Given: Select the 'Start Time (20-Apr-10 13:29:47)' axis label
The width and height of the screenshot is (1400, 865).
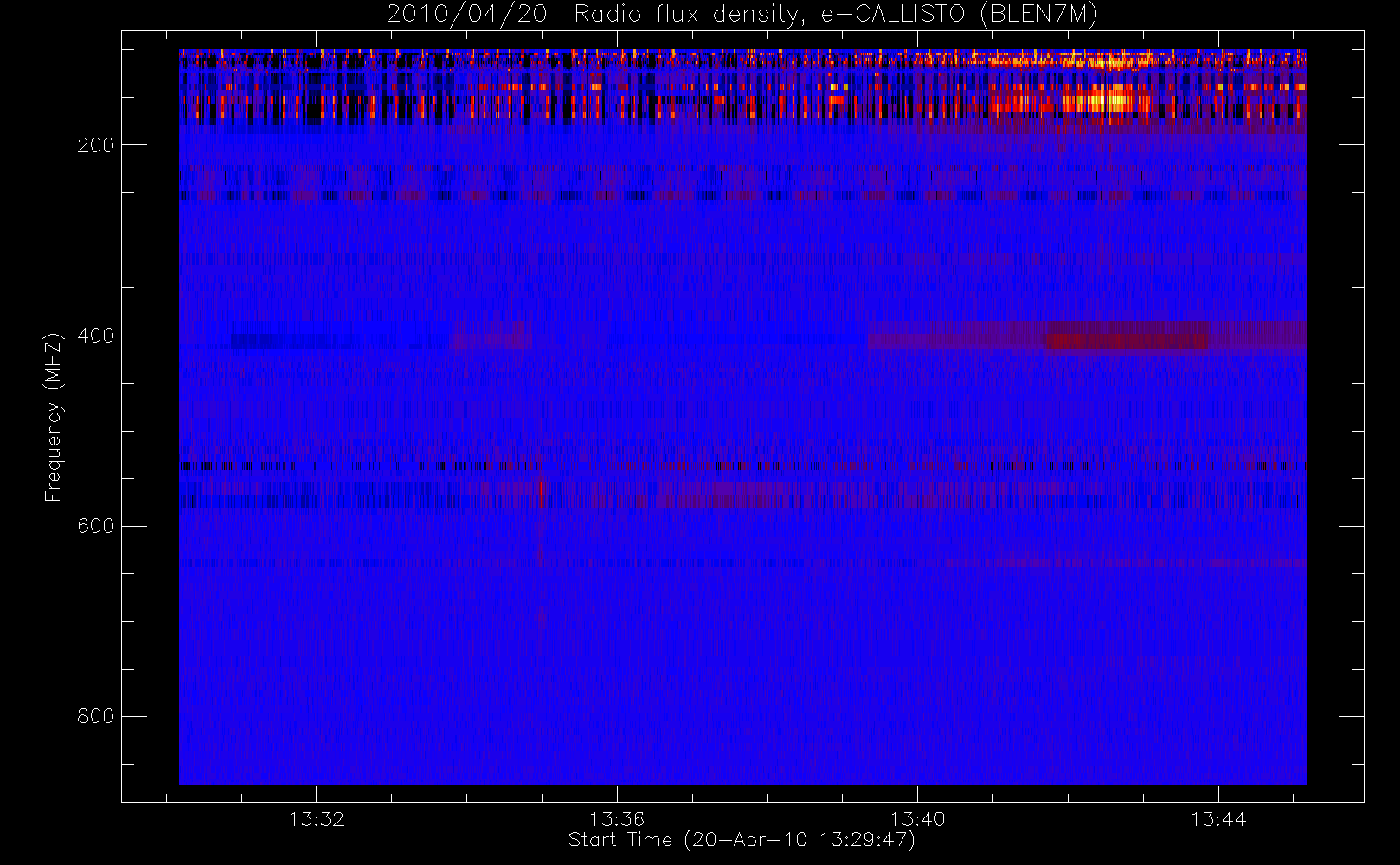Looking at the screenshot, I should point(742,840).
